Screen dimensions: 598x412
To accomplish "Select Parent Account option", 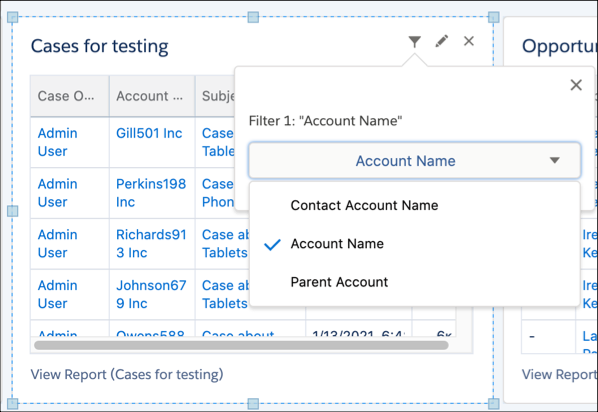I will (x=339, y=282).
